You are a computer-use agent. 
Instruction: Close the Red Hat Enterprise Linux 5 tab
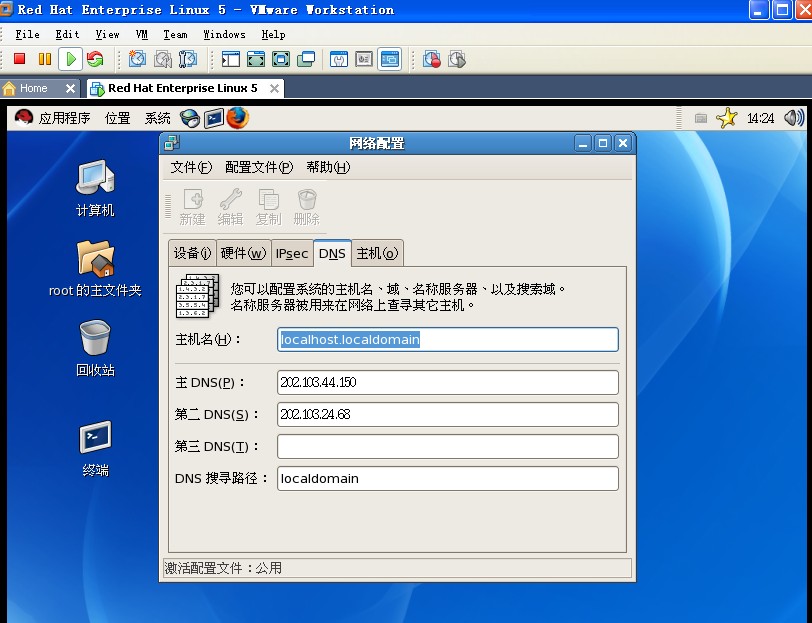pyautogui.click(x=274, y=89)
